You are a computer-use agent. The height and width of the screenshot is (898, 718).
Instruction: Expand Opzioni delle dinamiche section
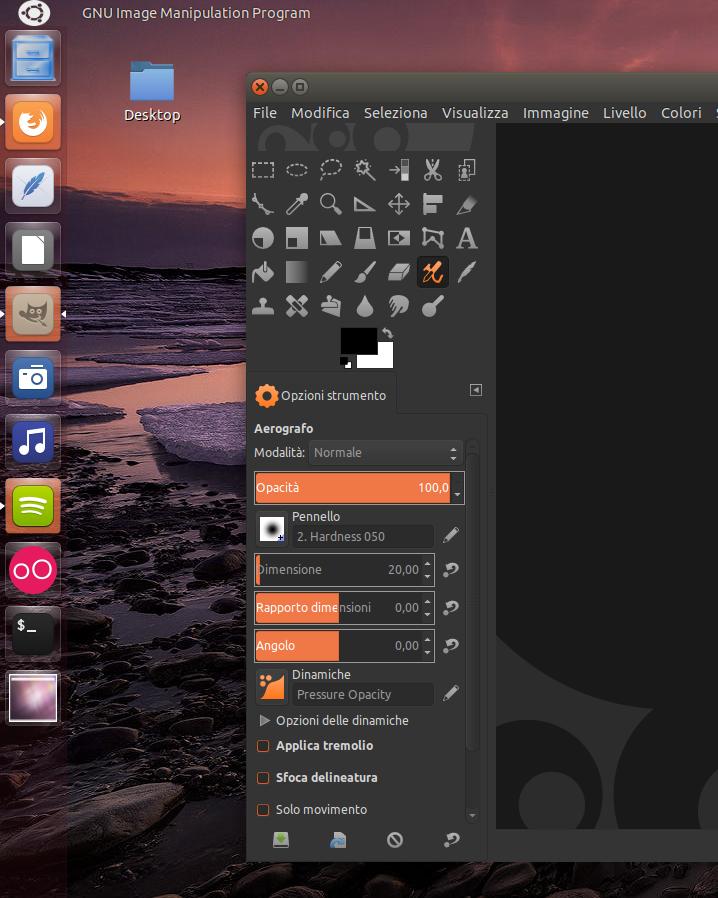pos(265,720)
